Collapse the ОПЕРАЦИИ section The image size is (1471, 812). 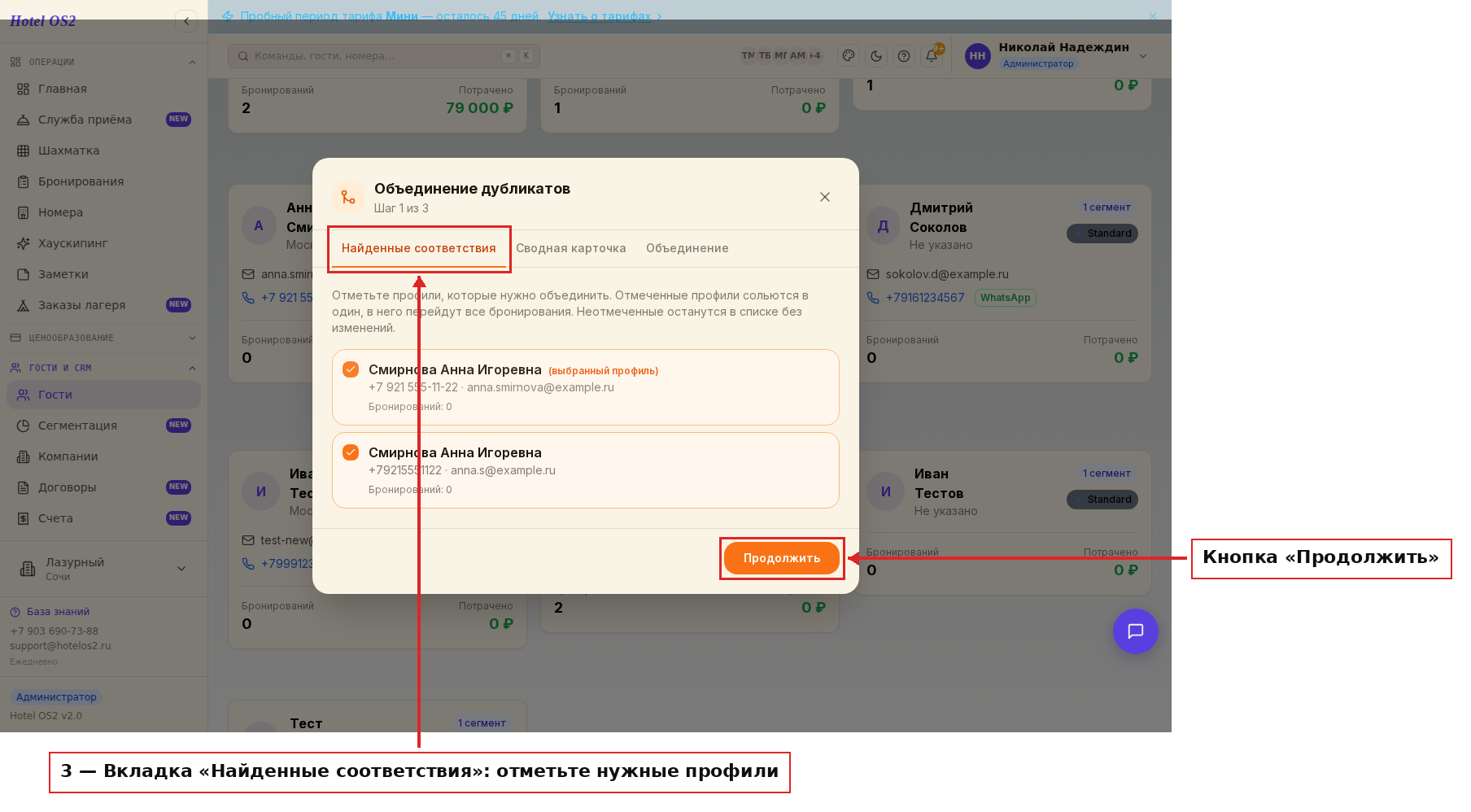tap(103, 62)
